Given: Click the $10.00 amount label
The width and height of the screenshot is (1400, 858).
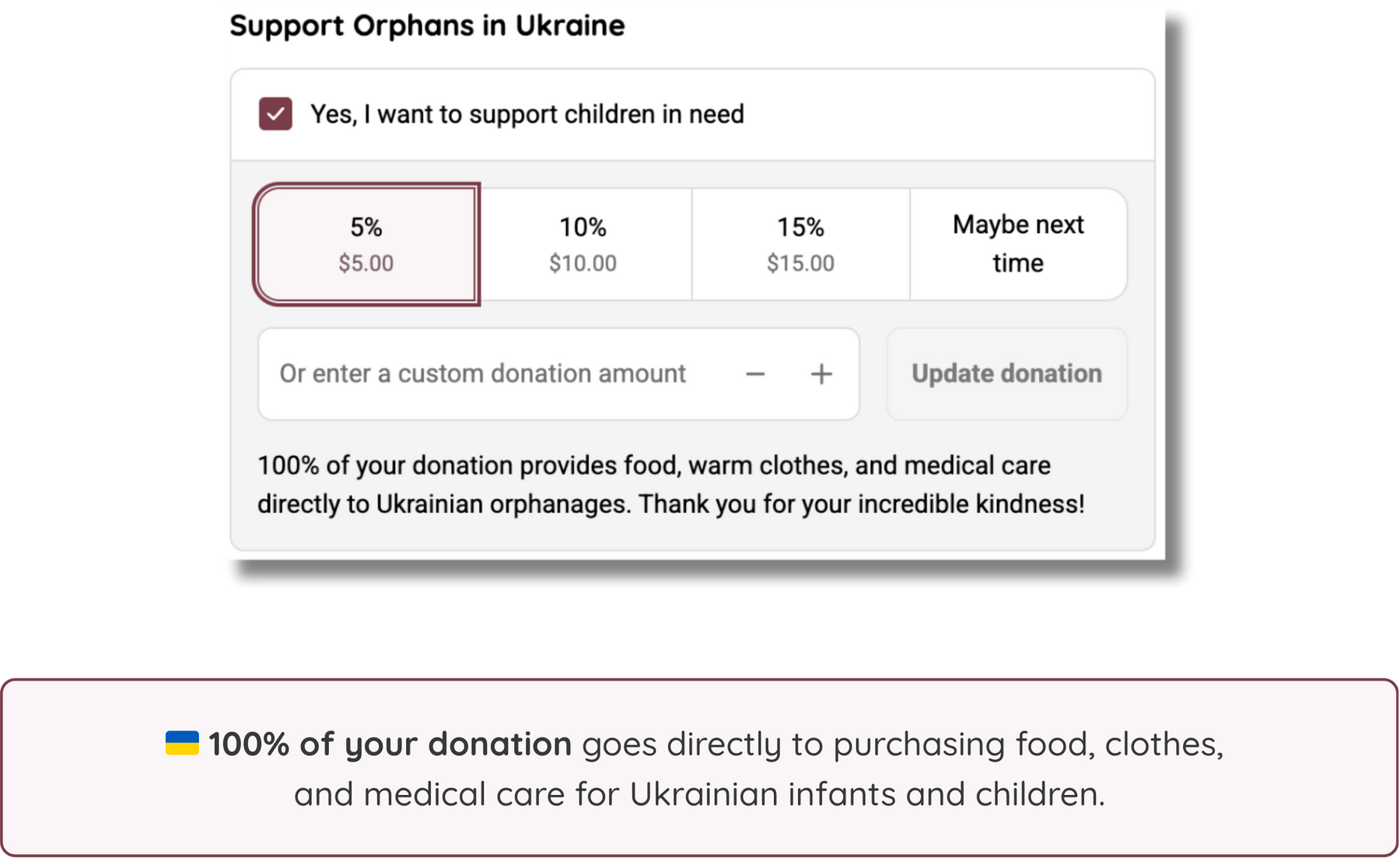Looking at the screenshot, I should [583, 264].
